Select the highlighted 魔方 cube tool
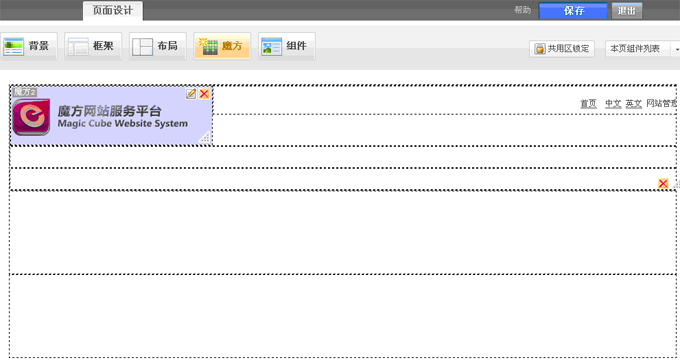Image resolution: width=680 pixels, height=360 pixels. [222, 46]
